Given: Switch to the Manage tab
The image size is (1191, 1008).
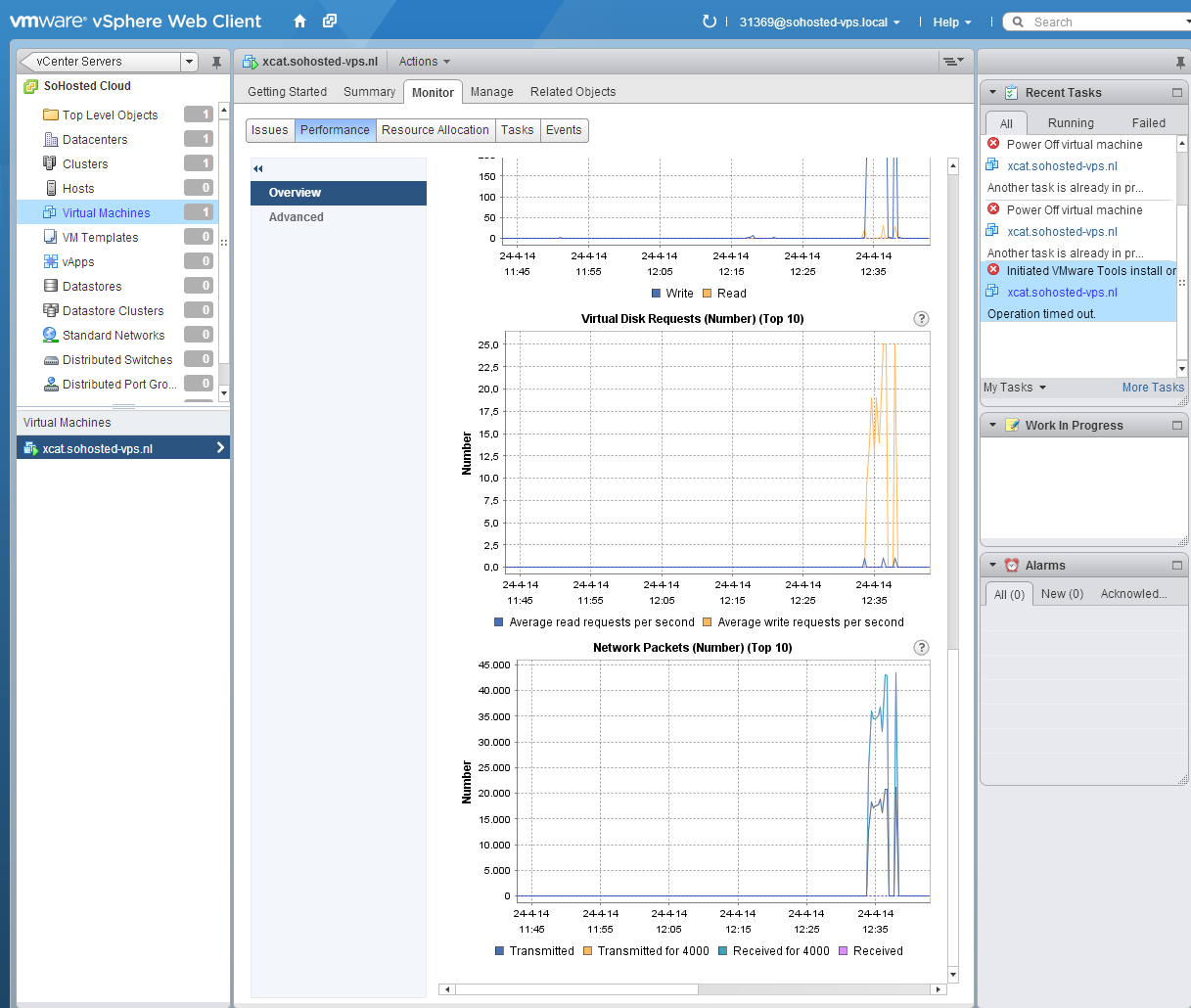Looking at the screenshot, I should [x=491, y=92].
